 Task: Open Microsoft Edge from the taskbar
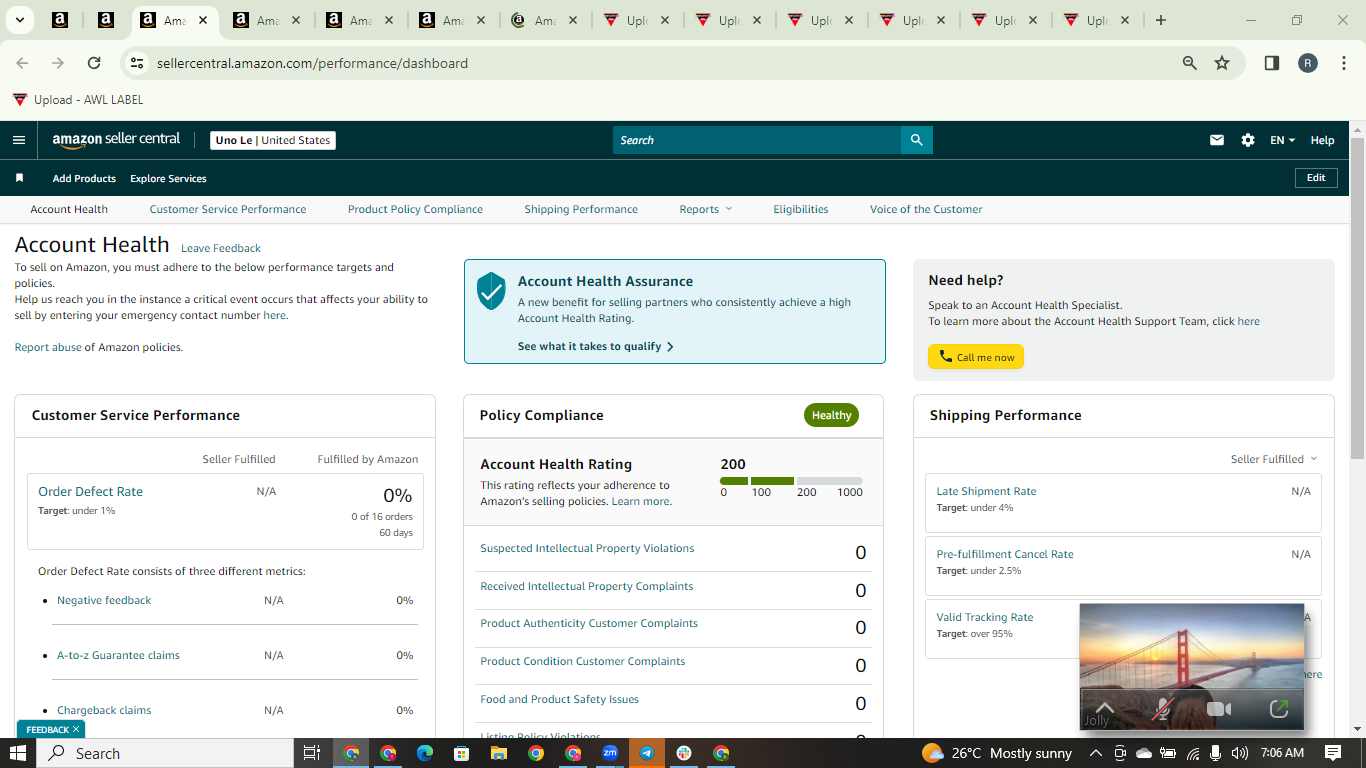pyautogui.click(x=425, y=753)
